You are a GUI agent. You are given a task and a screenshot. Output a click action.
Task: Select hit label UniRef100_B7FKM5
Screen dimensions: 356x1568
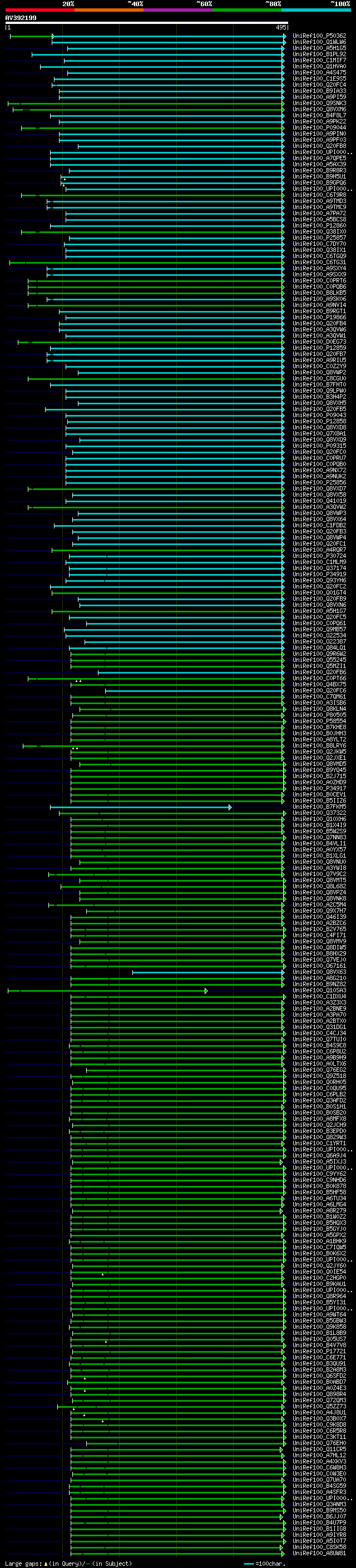tap(319, 807)
